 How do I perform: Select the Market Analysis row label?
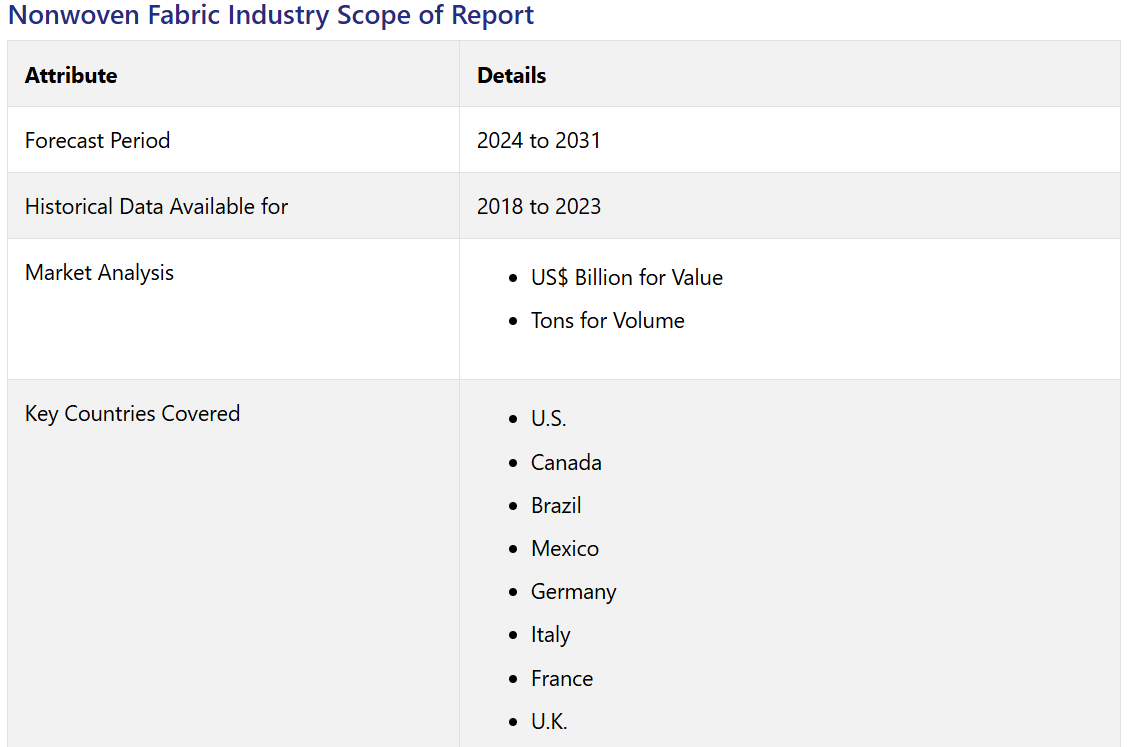[x=99, y=272]
